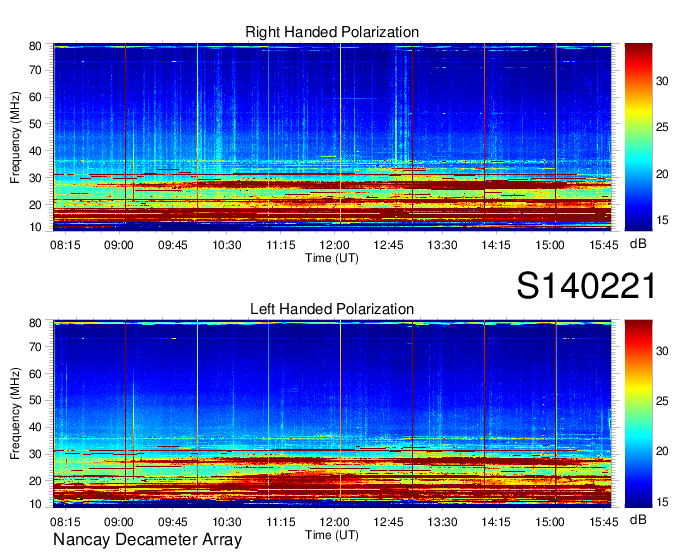The width and height of the screenshot is (680, 552).
Task: Click the "Time (UT)" label under the bottom plot
Action: click(x=332, y=535)
